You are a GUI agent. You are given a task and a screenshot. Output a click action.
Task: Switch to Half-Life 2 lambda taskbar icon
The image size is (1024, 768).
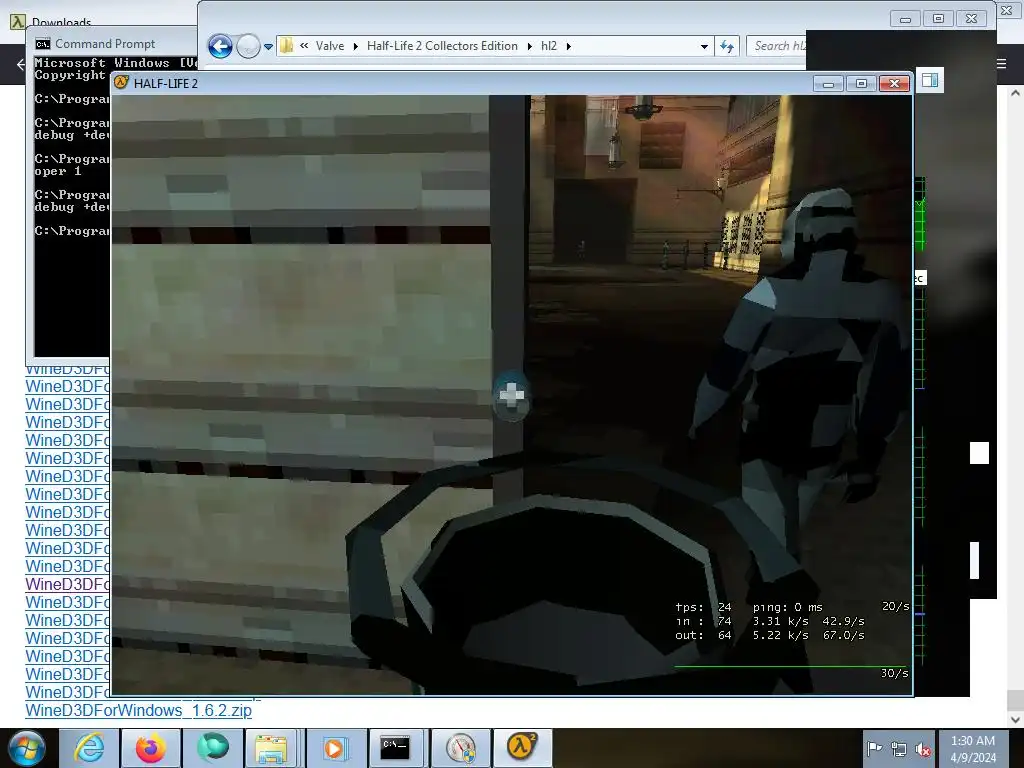coord(522,748)
